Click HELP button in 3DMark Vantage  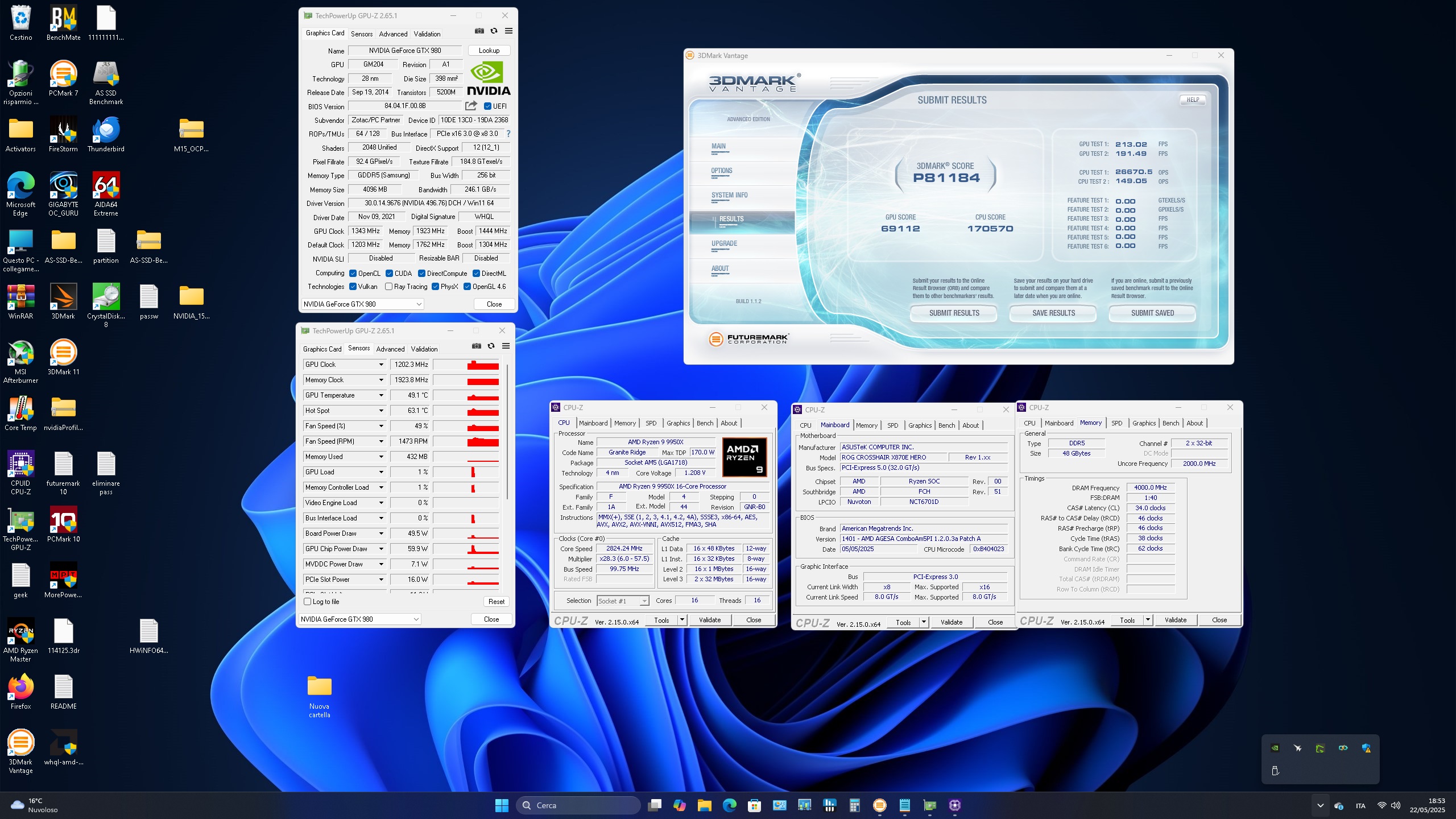coord(1193,100)
